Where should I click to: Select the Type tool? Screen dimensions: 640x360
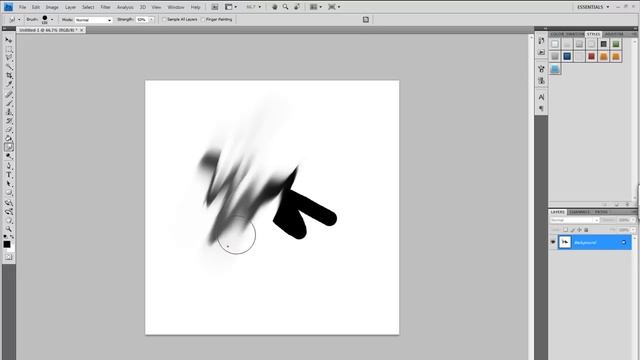pyautogui.click(x=9, y=175)
